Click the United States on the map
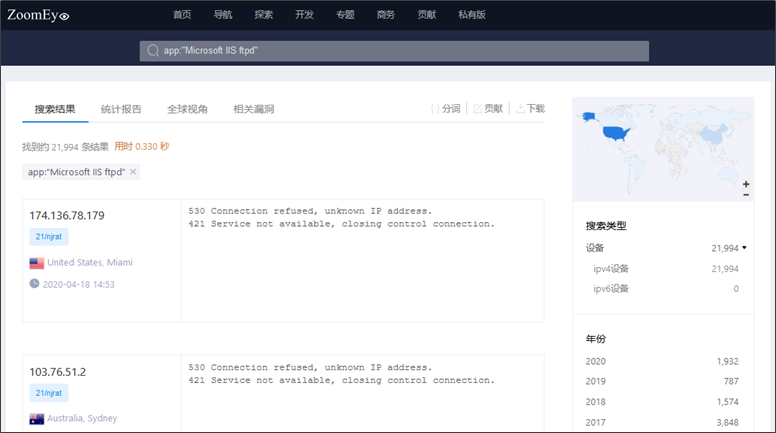 (615, 133)
